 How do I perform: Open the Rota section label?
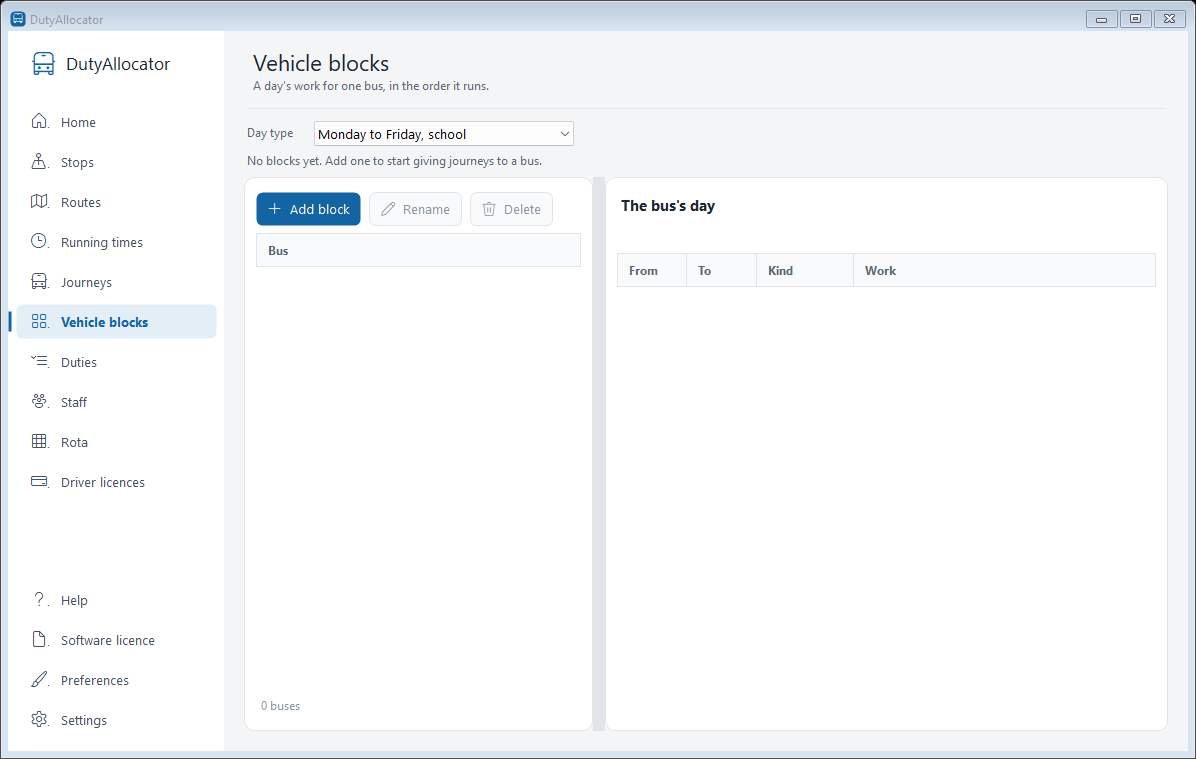[x=74, y=442]
